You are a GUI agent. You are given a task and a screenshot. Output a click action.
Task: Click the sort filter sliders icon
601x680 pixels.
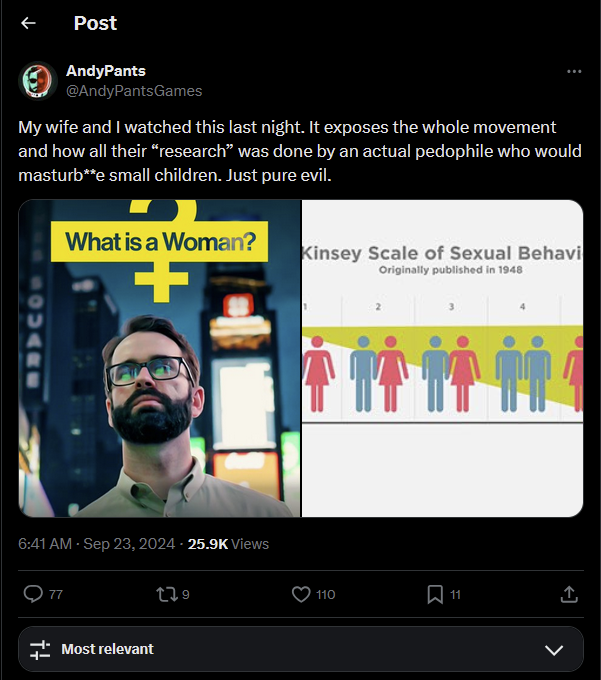pos(40,649)
